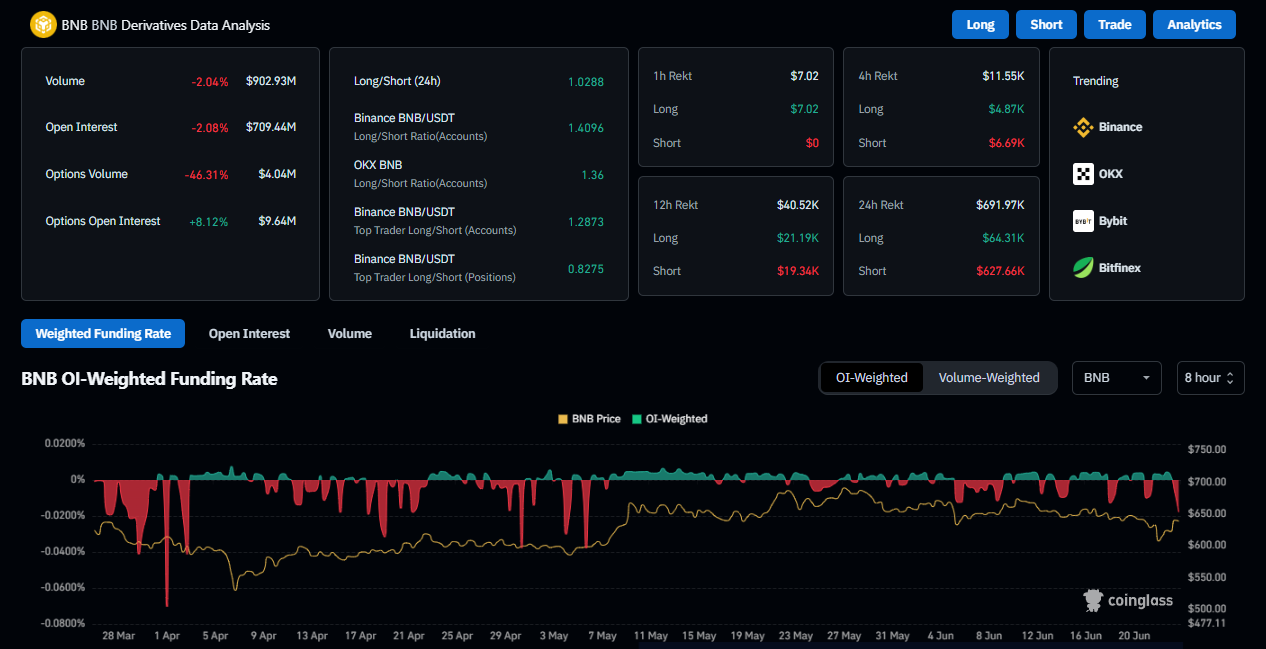Screen dimensions: 1266x649
Task: Click the BNB coin logo icon
Action: pyautogui.click(x=43, y=25)
